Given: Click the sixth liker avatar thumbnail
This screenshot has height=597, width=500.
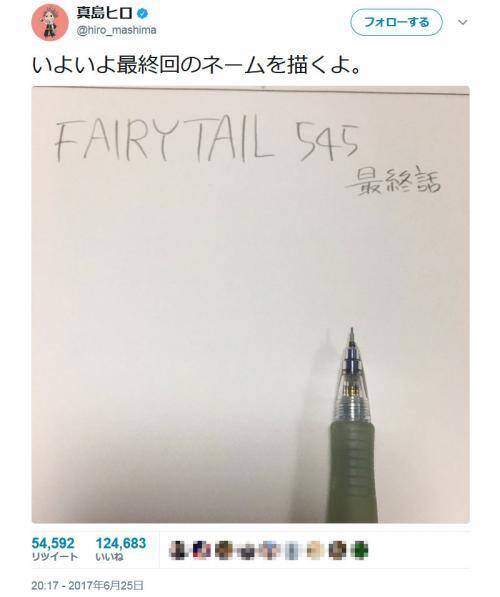Looking at the screenshot, I should [x=292, y=550].
